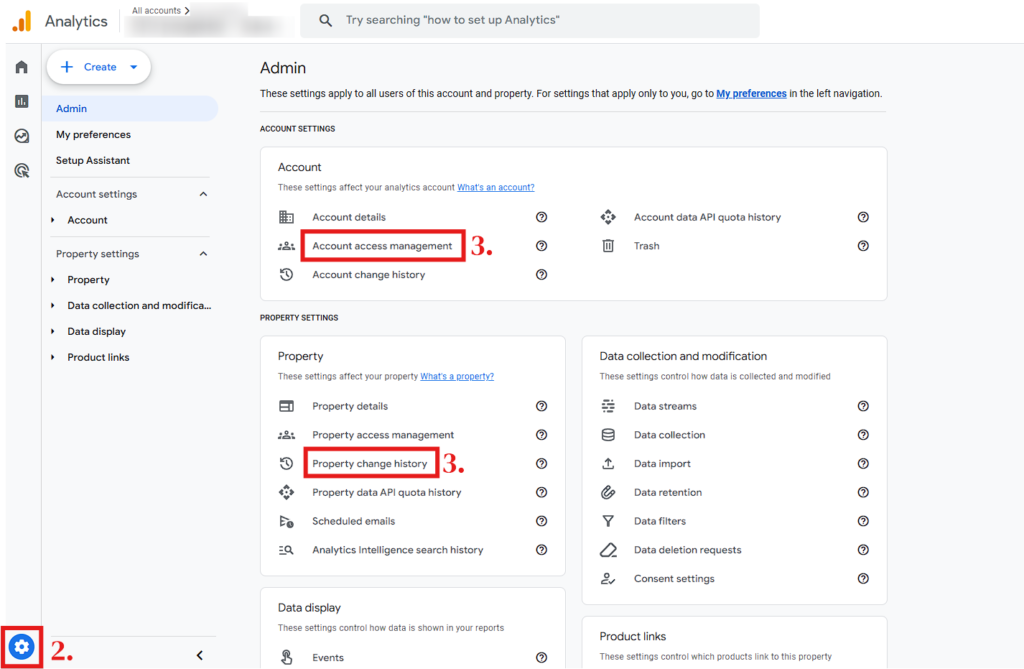Image resolution: width=1024 pixels, height=669 pixels.
Task: Click the search magnifier icon
Action: click(x=325, y=20)
